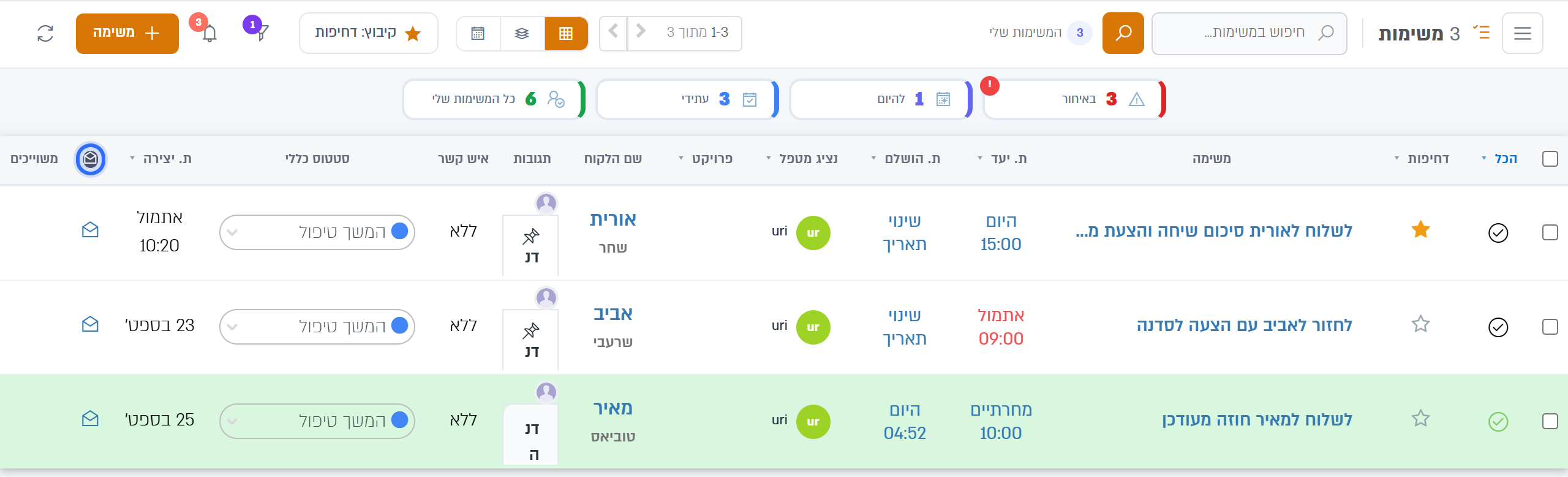
Task: Select the כל המשימות שלי tab
Action: click(x=494, y=99)
